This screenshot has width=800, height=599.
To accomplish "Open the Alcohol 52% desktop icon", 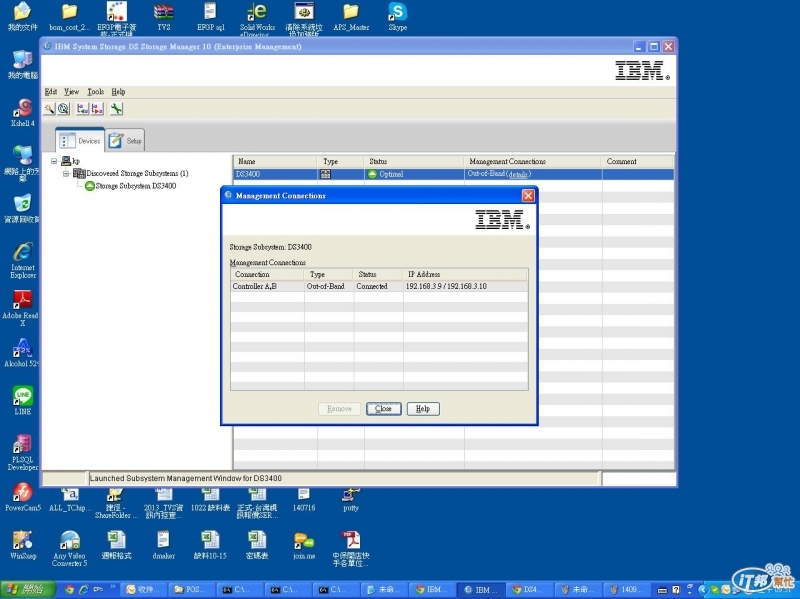I will 22,353.
